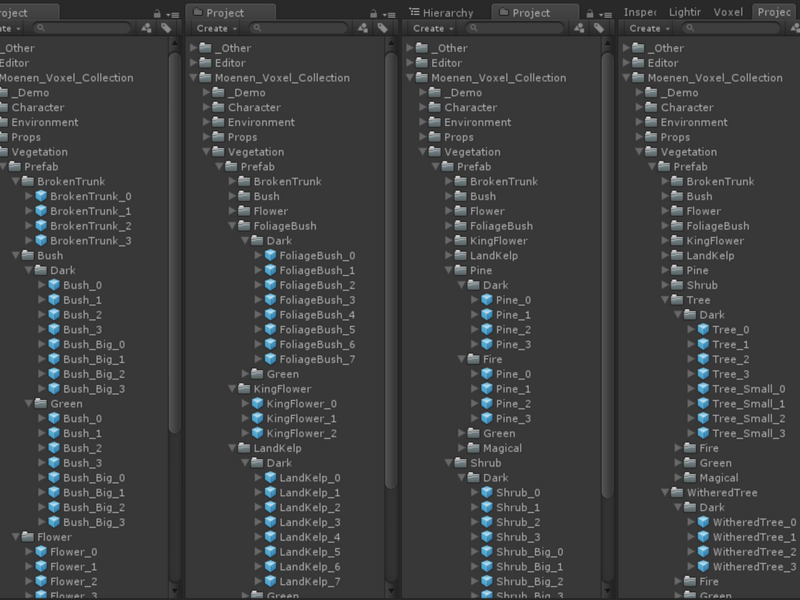This screenshot has height=600, width=800.
Task: Click the Pine_2 cube icon under Pine Fire
Action: click(487, 404)
